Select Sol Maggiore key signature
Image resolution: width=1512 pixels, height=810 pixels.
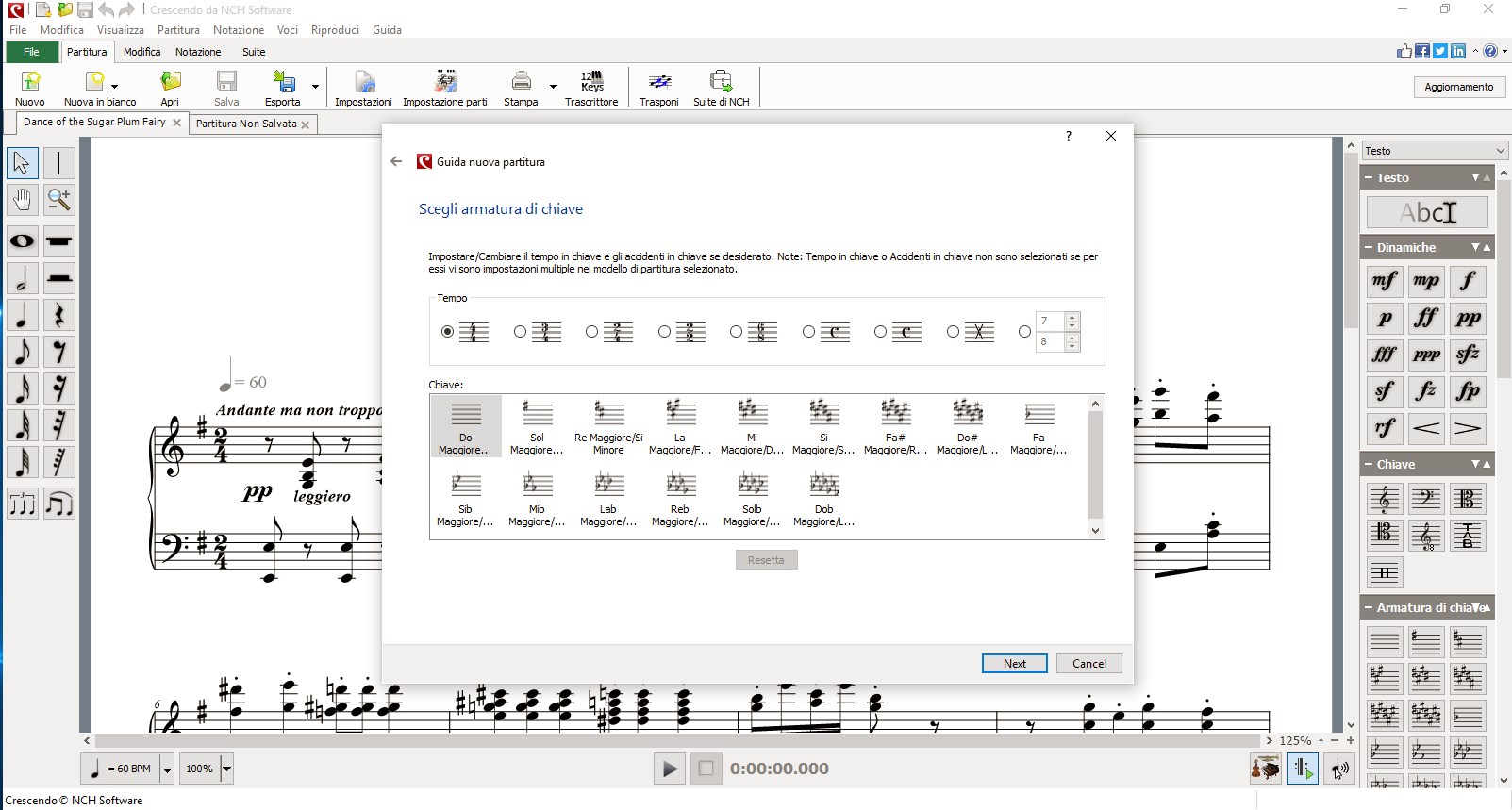coord(537,428)
